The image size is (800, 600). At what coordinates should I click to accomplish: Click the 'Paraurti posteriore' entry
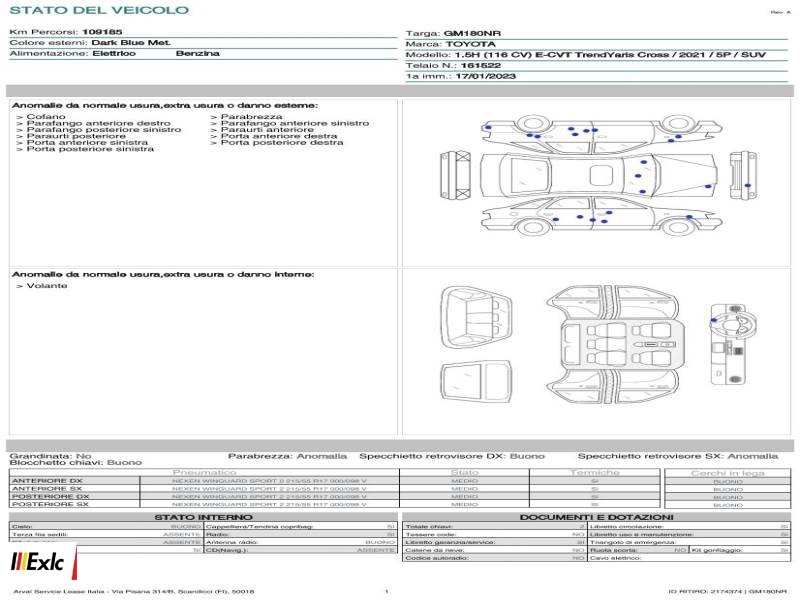[x=76, y=136]
